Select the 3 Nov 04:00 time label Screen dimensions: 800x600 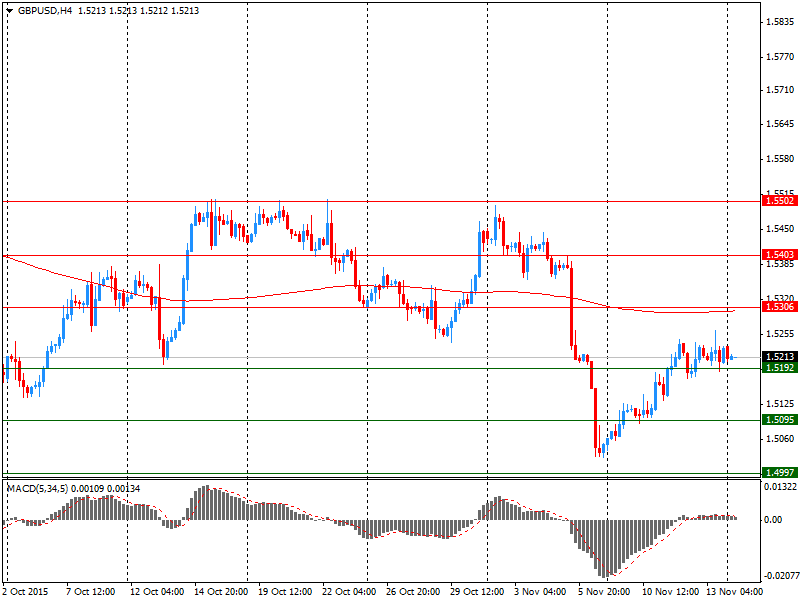[x=540, y=592]
